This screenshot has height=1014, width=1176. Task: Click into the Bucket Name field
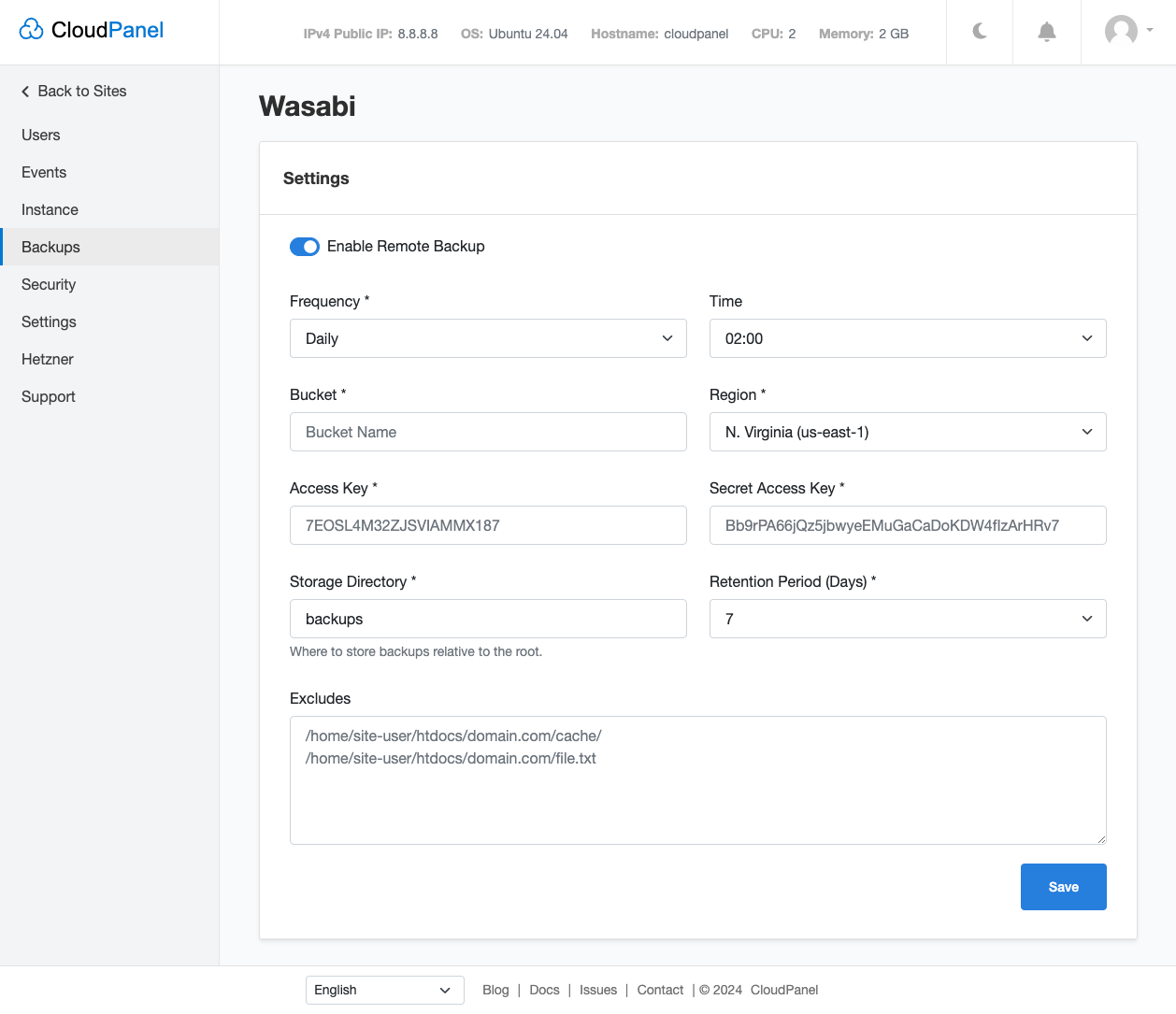tap(488, 432)
